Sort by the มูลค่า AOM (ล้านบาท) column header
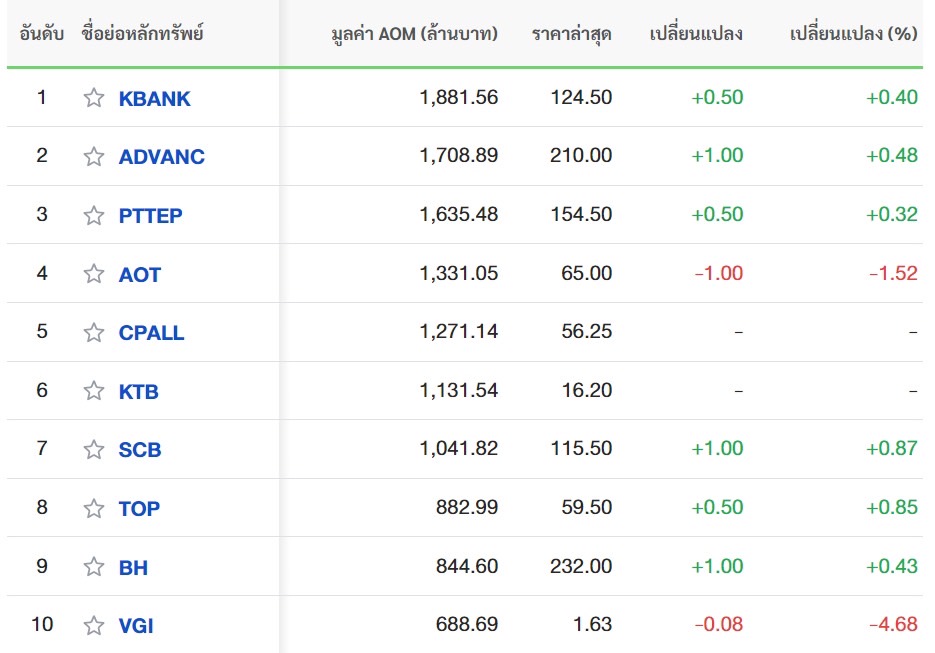This screenshot has height=653, width=935. pos(414,34)
